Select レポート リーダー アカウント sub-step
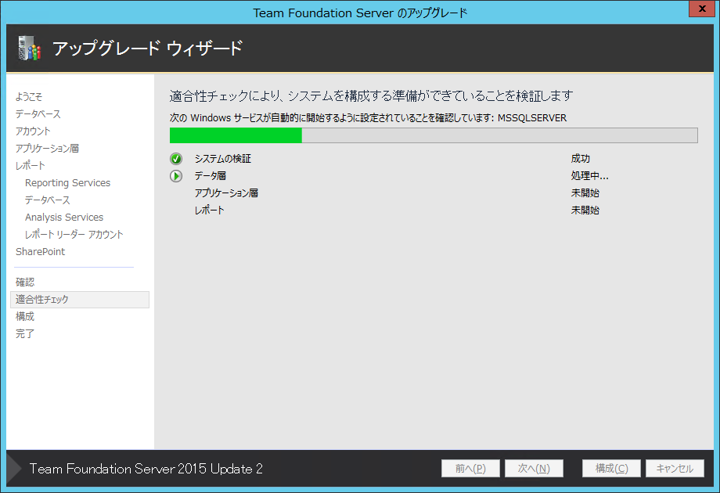This screenshot has height=493, width=720. [74, 235]
